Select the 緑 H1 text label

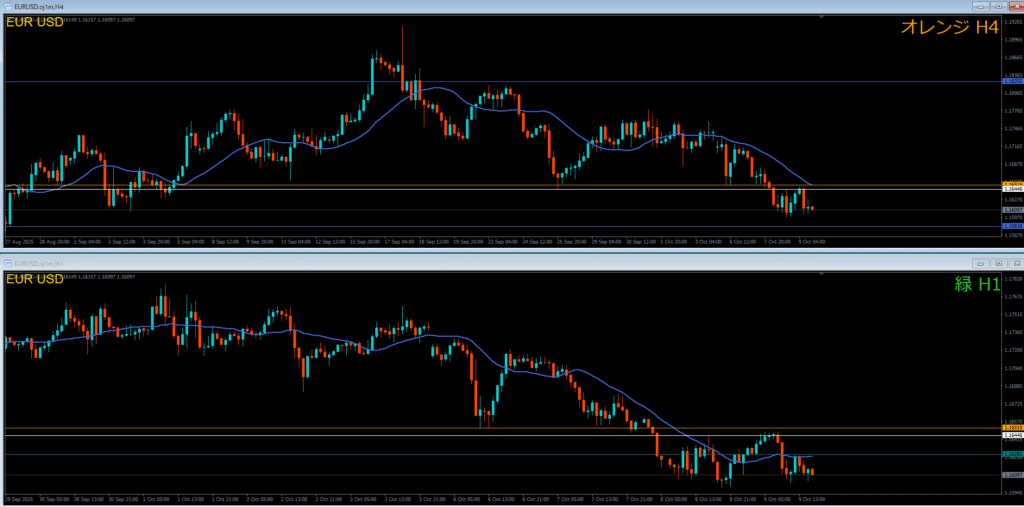pos(976,284)
